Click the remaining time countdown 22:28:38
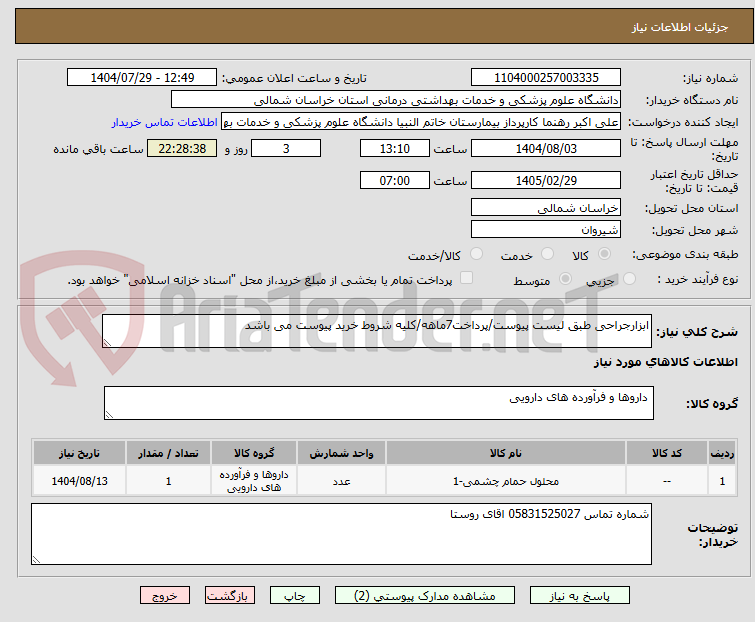 coord(182,148)
